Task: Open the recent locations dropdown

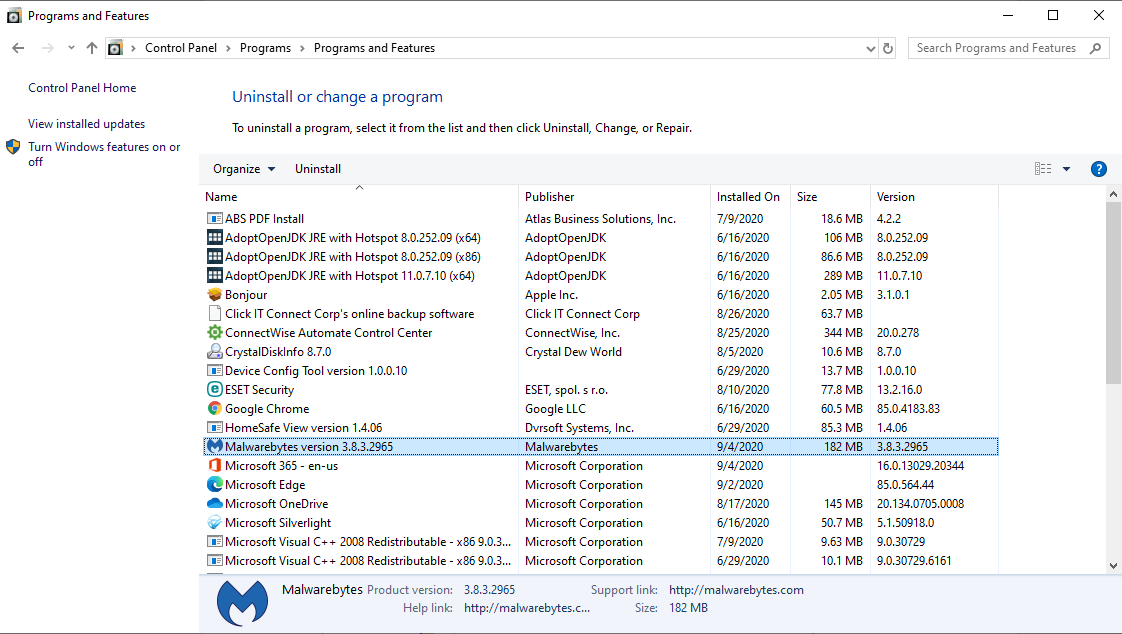Action: [71, 48]
